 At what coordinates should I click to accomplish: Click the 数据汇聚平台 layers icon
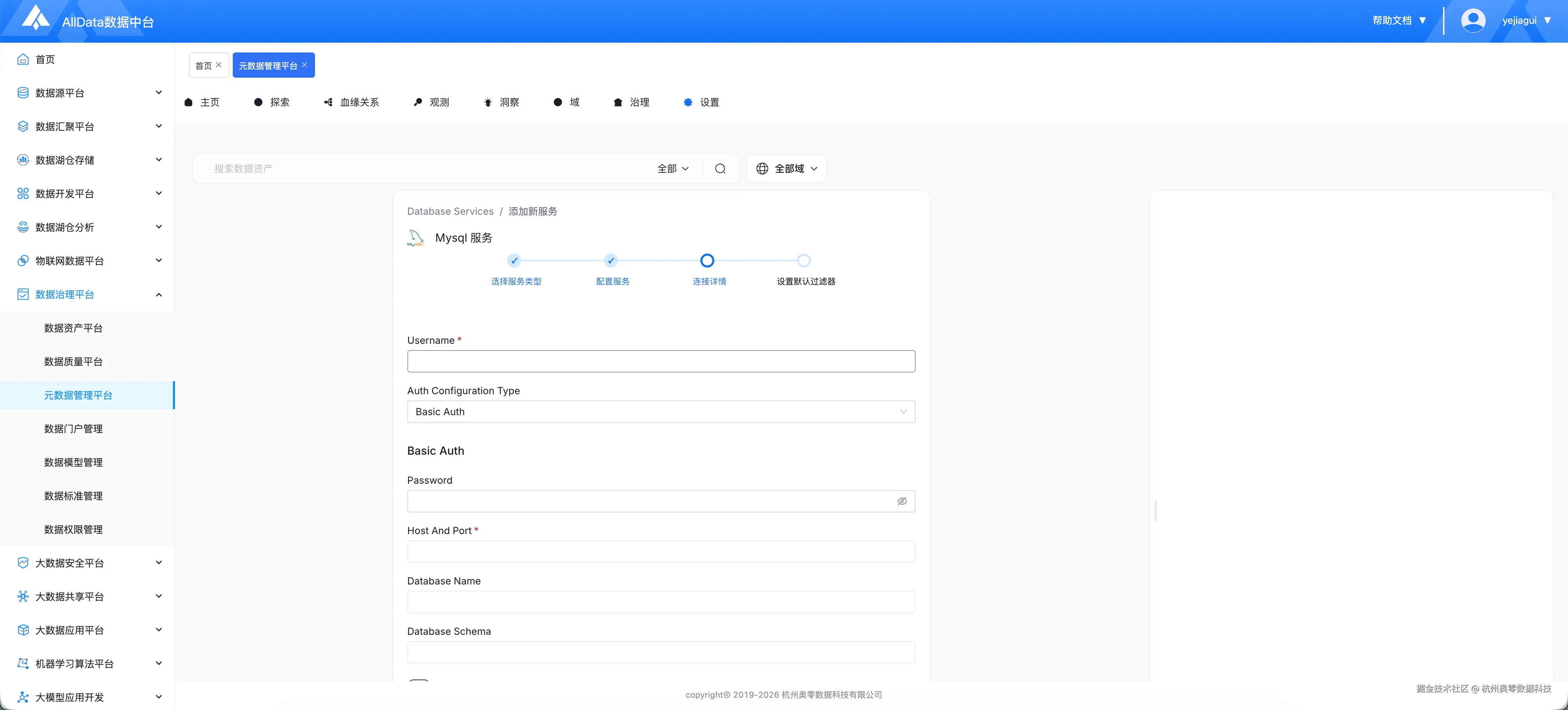point(23,126)
